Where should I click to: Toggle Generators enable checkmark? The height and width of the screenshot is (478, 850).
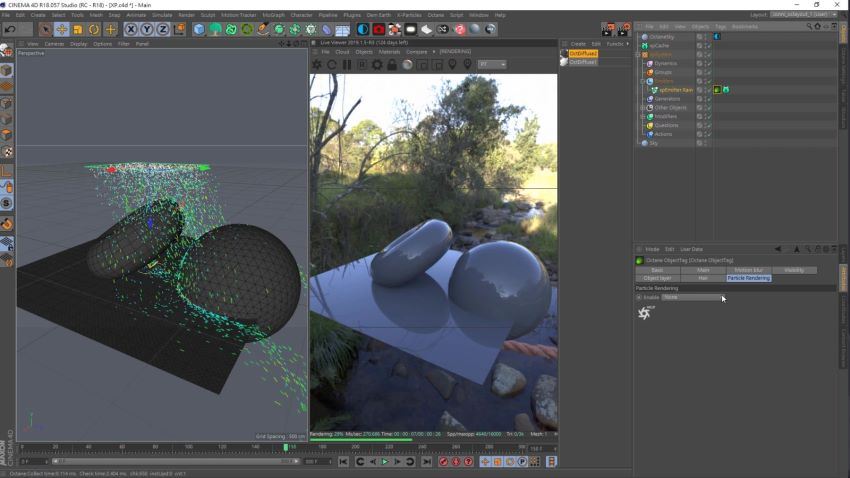(x=709, y=99)
